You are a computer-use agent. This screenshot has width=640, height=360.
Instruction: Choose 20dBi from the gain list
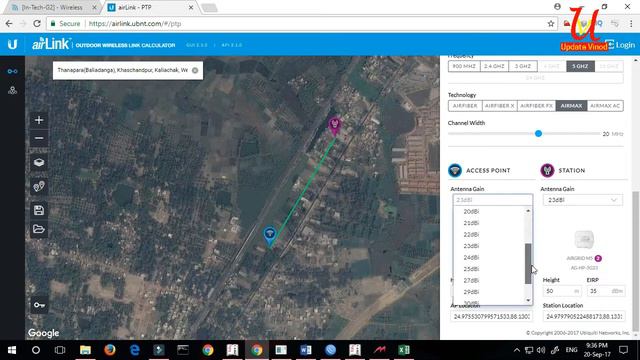pyautogui.click(x=471, y=211)
